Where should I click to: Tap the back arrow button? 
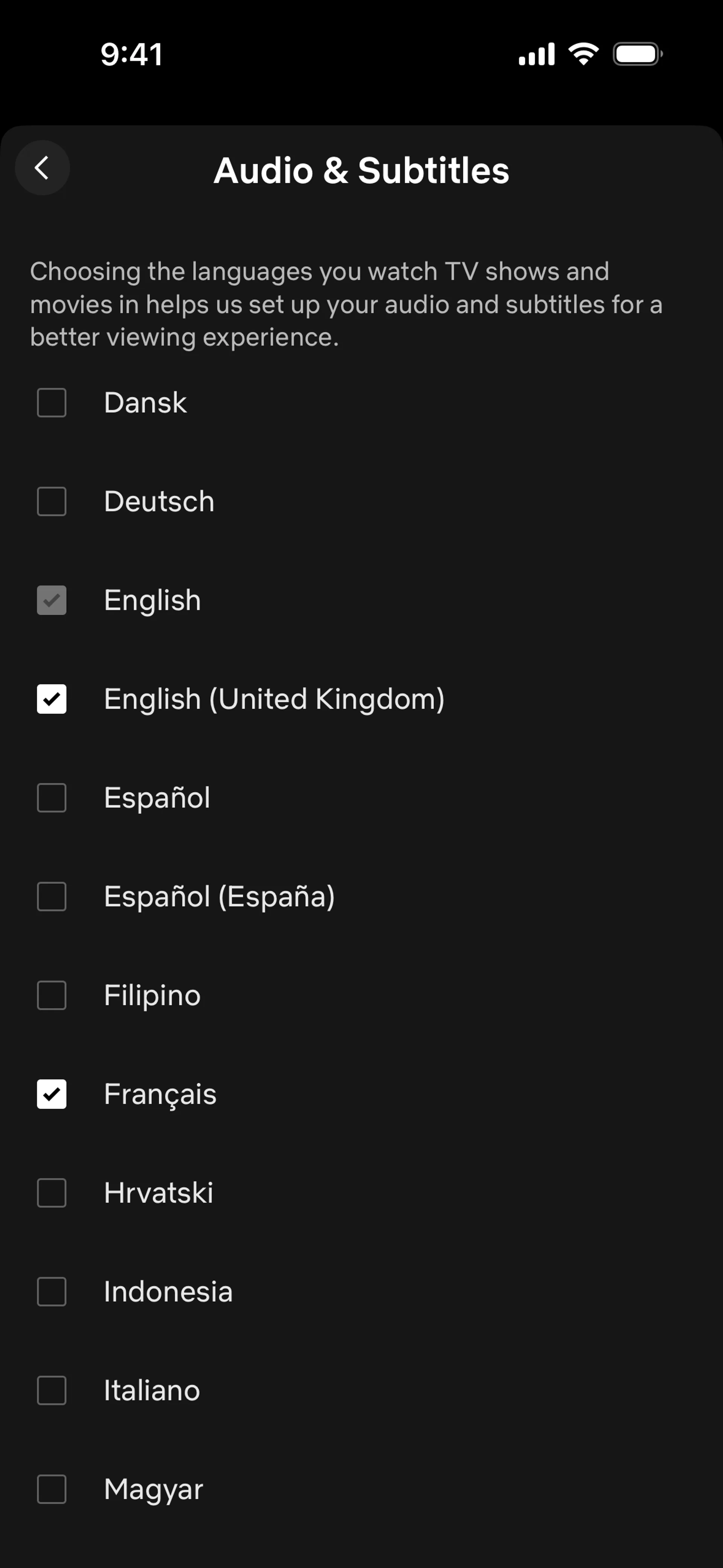point(42,168)
